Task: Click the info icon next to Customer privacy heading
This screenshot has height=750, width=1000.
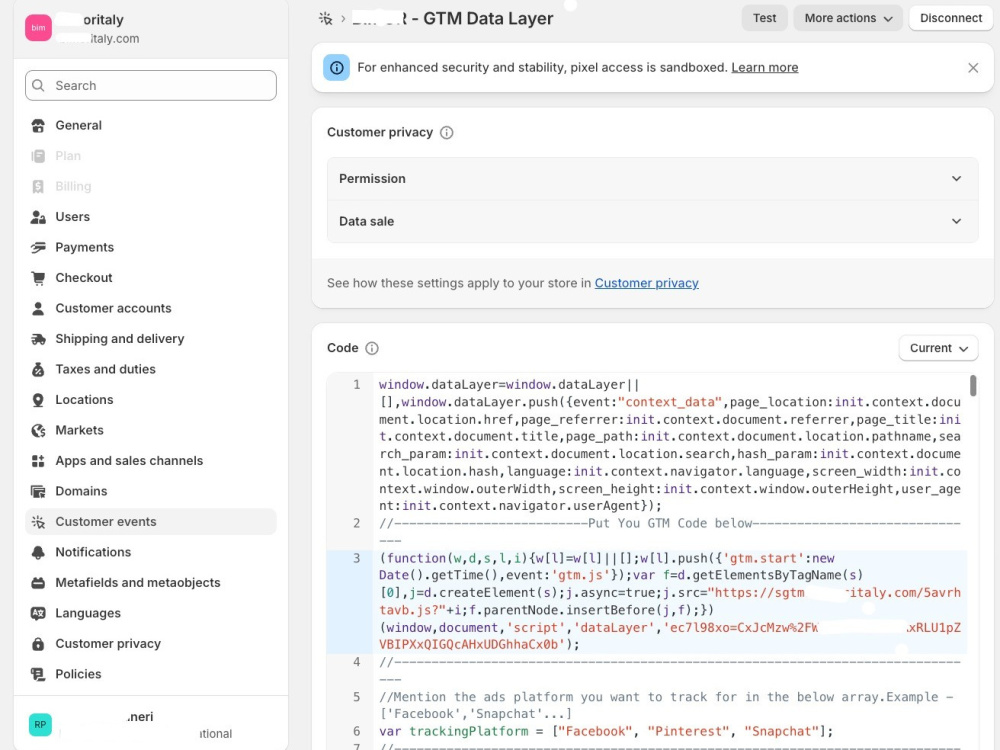Action: click(446, 133)
